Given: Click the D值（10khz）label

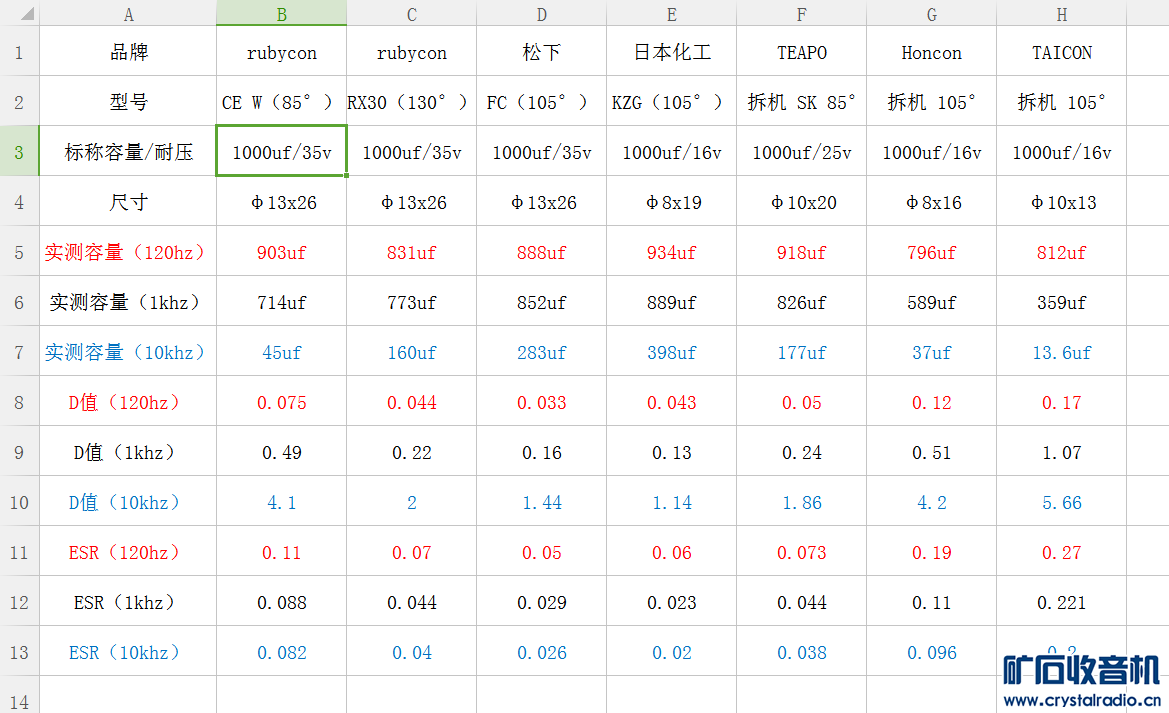Looking at the screenshot, I should point(128,502).
